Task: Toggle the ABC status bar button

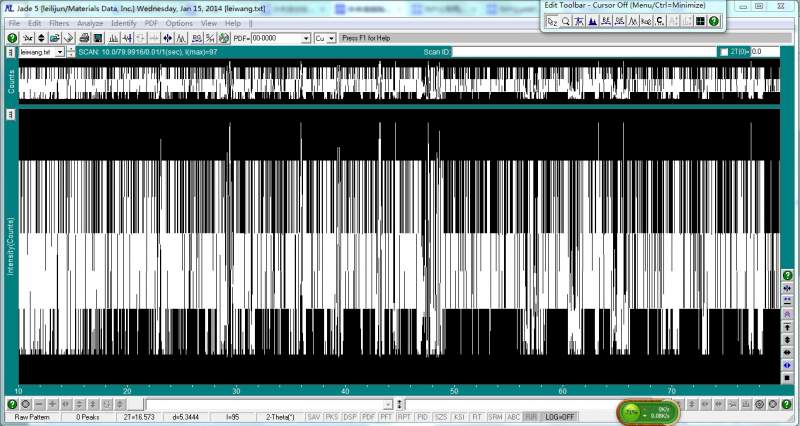Action: tap(513, 417)
